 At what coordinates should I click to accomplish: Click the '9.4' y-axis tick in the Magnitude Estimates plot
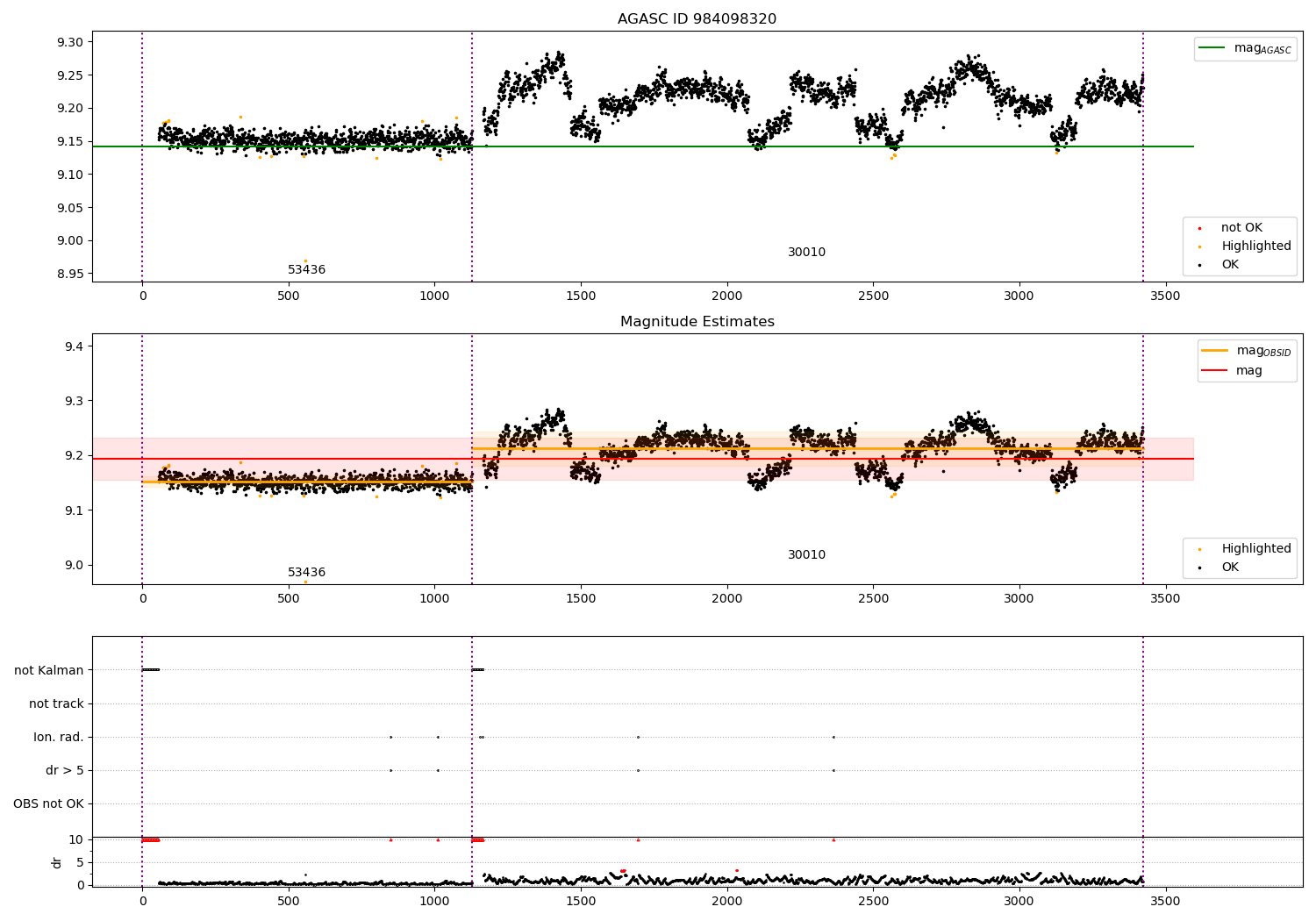tap(74, 346)
